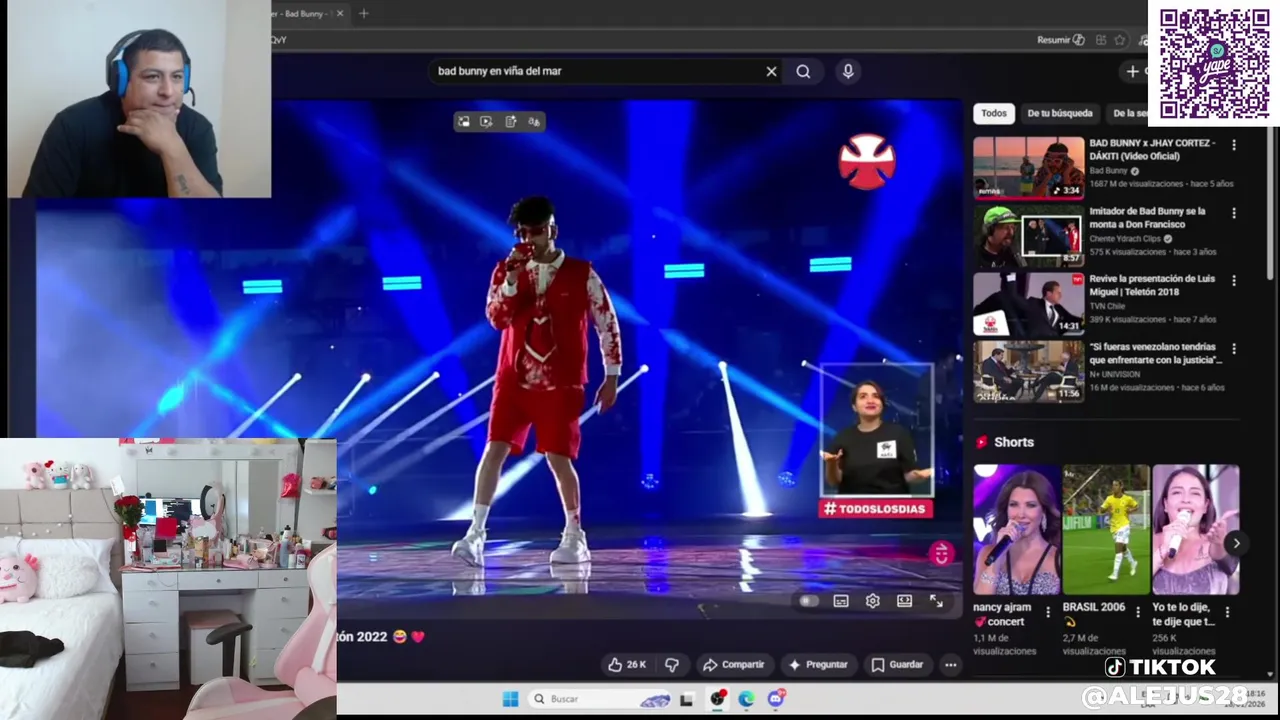Click the Preguntar button

tap(818, 664)
